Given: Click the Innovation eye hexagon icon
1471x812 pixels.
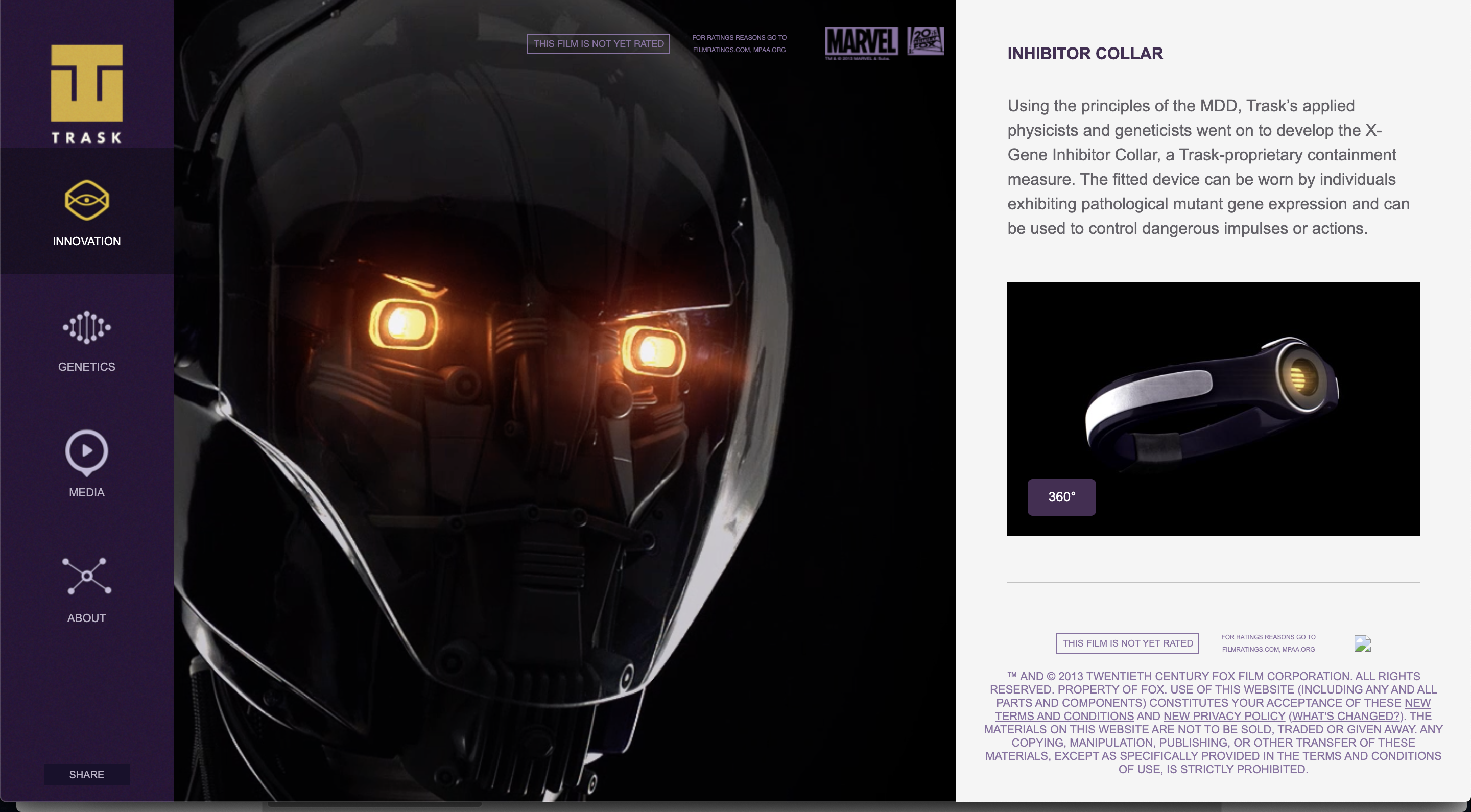Looking at the screenshot, I should 87,200.
